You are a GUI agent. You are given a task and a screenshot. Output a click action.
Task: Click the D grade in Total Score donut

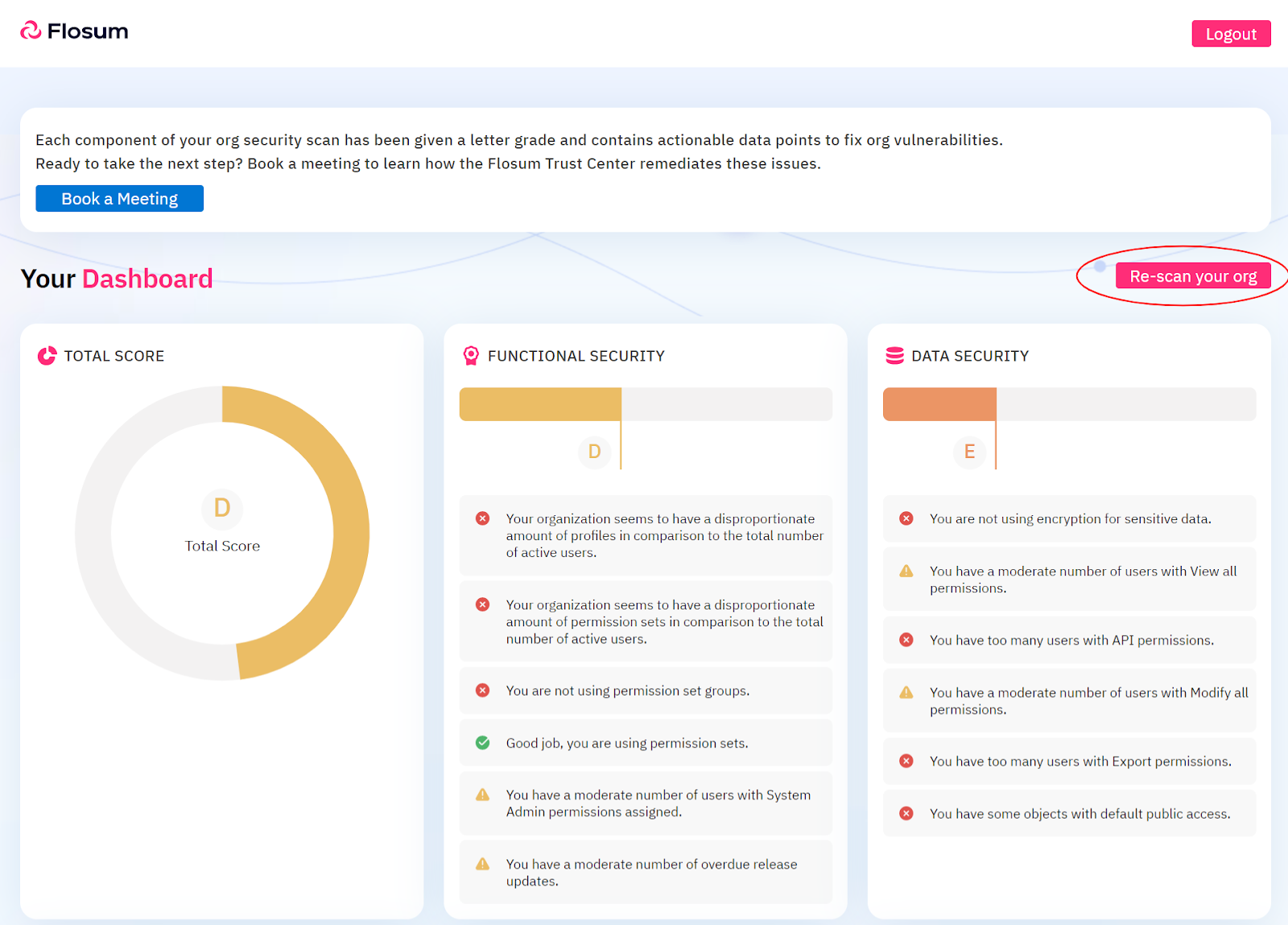coord(222,508)
